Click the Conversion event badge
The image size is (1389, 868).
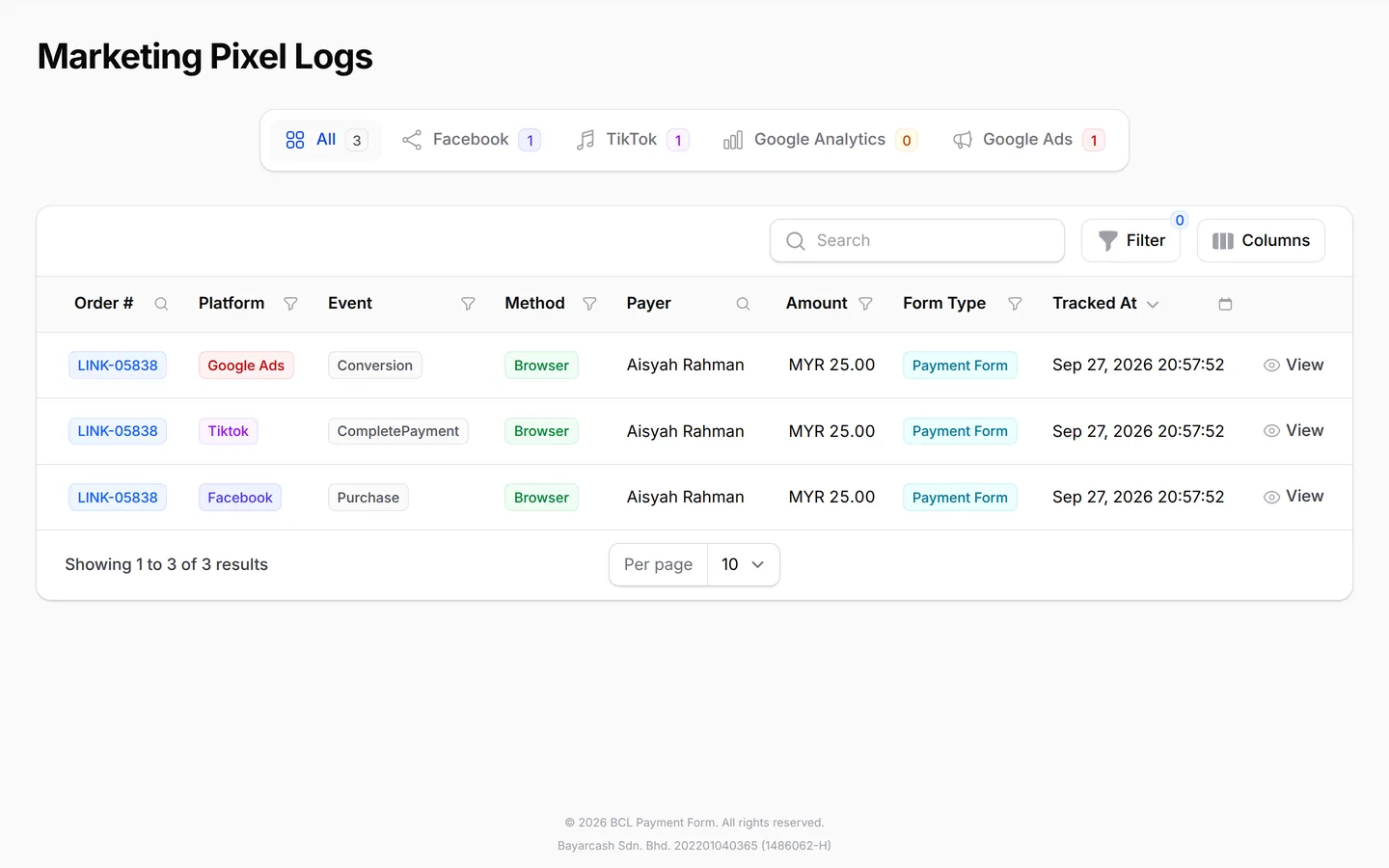click(375, 366)
